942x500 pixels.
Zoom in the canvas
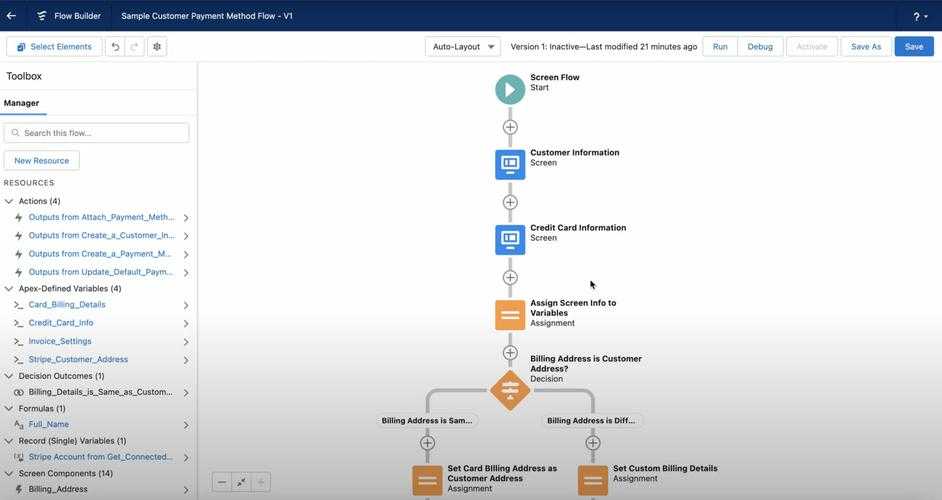point(261,482)
